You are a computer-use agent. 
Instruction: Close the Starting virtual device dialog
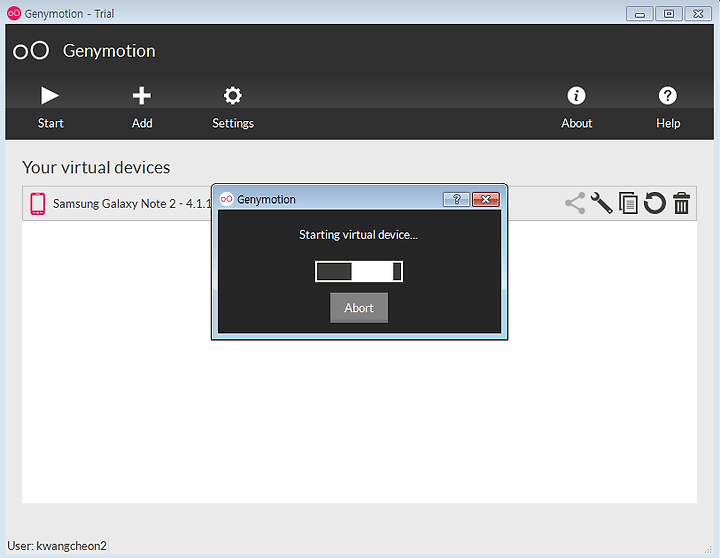tap(486, 199)
